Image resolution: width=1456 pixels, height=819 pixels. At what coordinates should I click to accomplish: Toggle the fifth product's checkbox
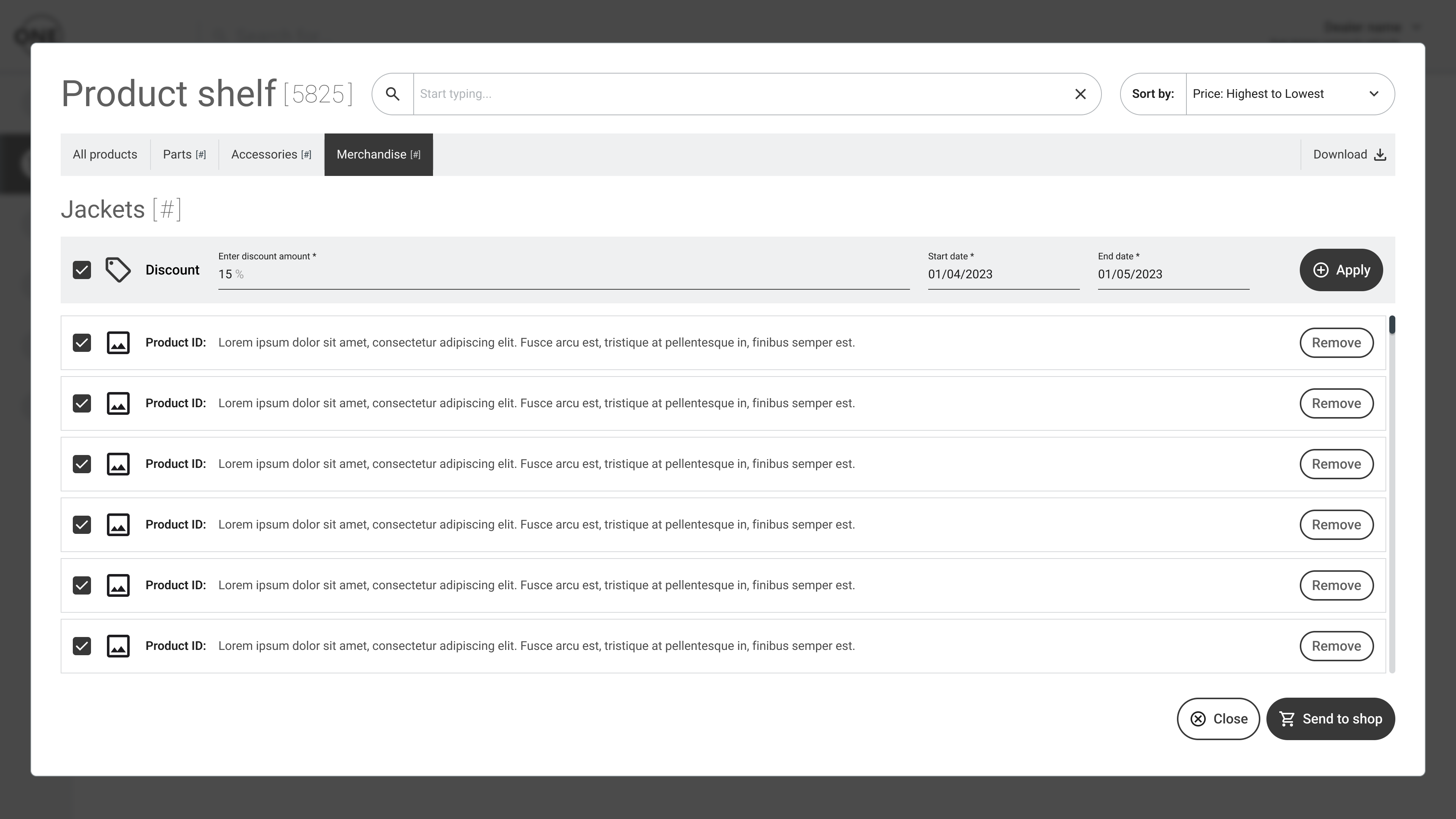82,585
